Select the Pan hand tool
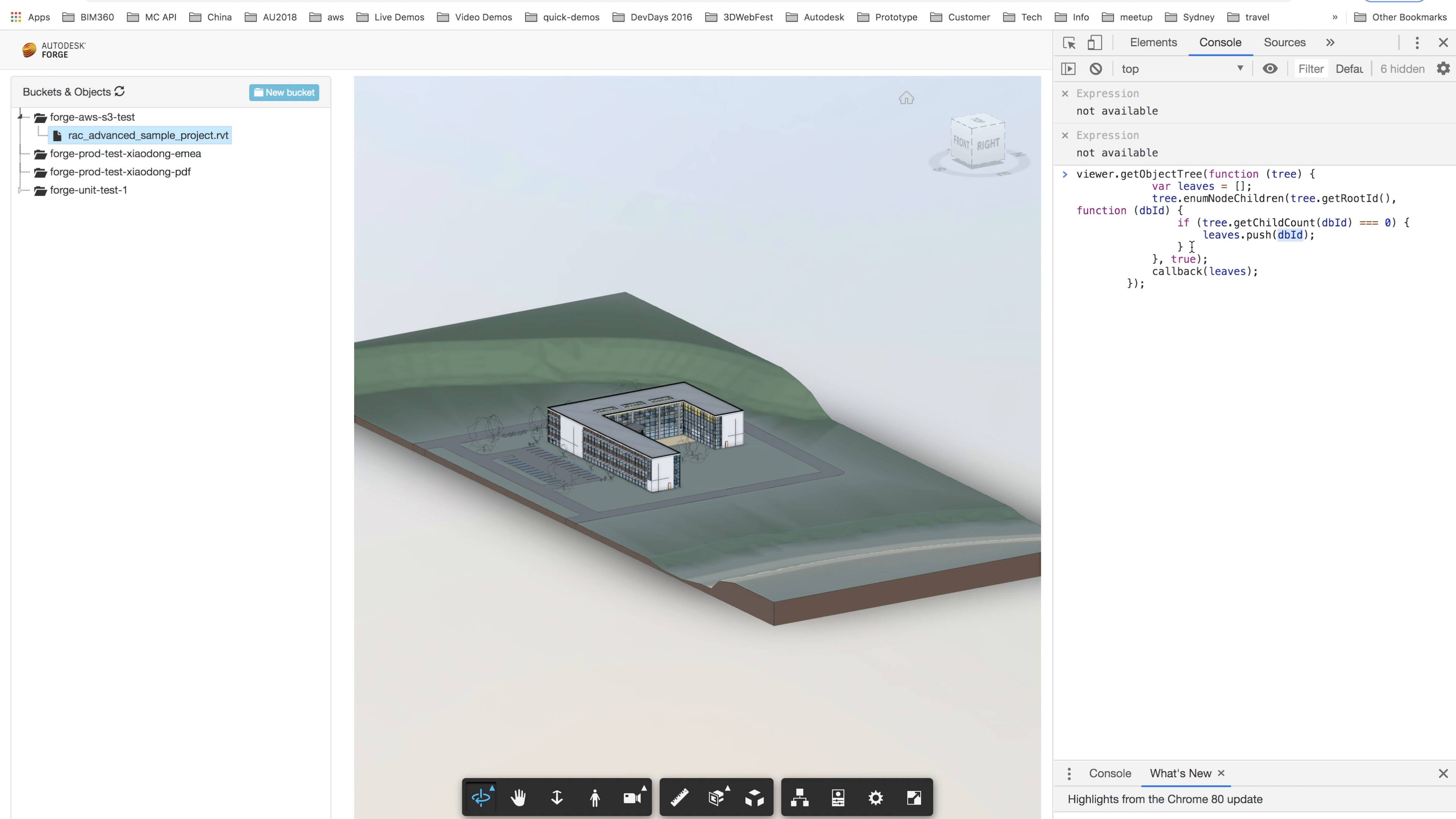The image size is (1456, 819). point(518,797)
